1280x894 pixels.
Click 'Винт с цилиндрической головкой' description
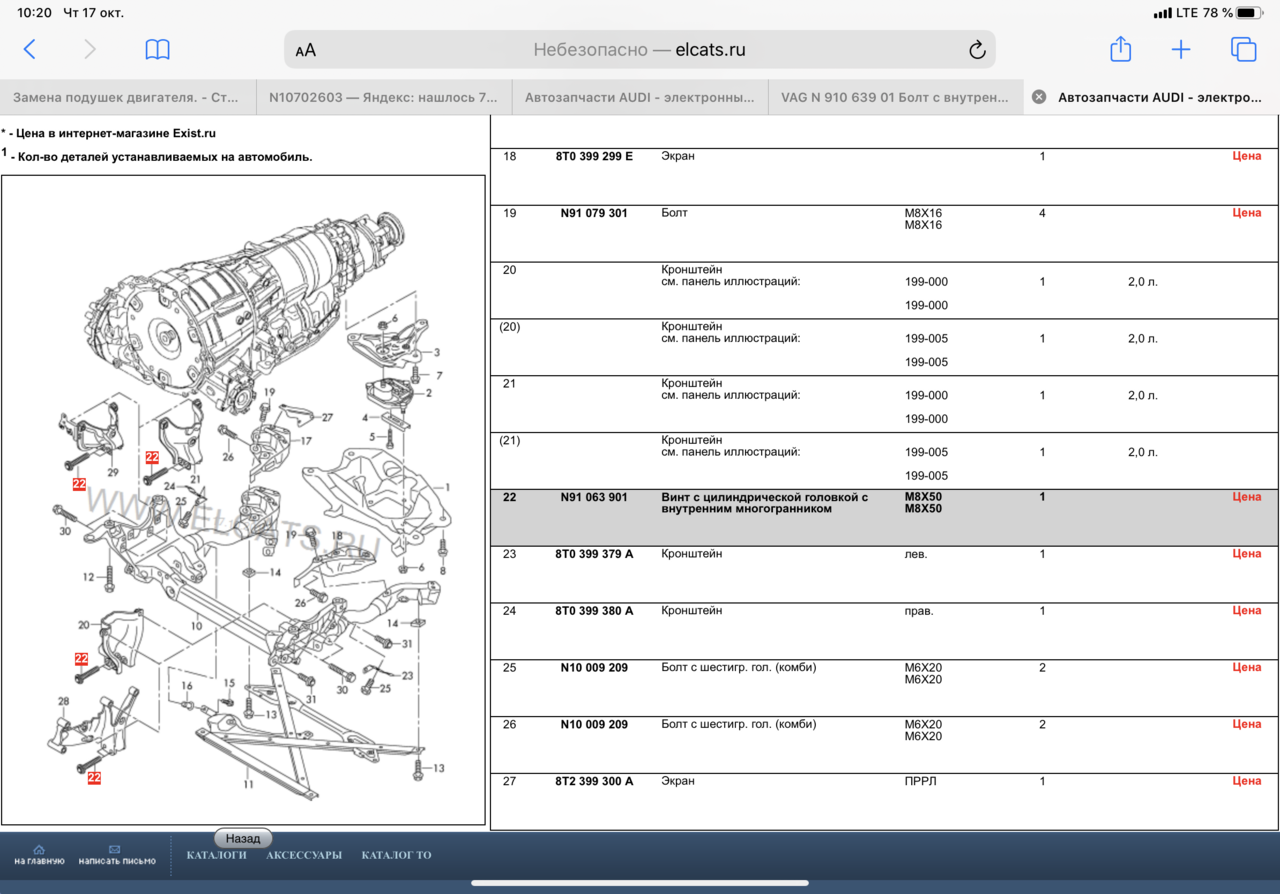tap(765, 503)
